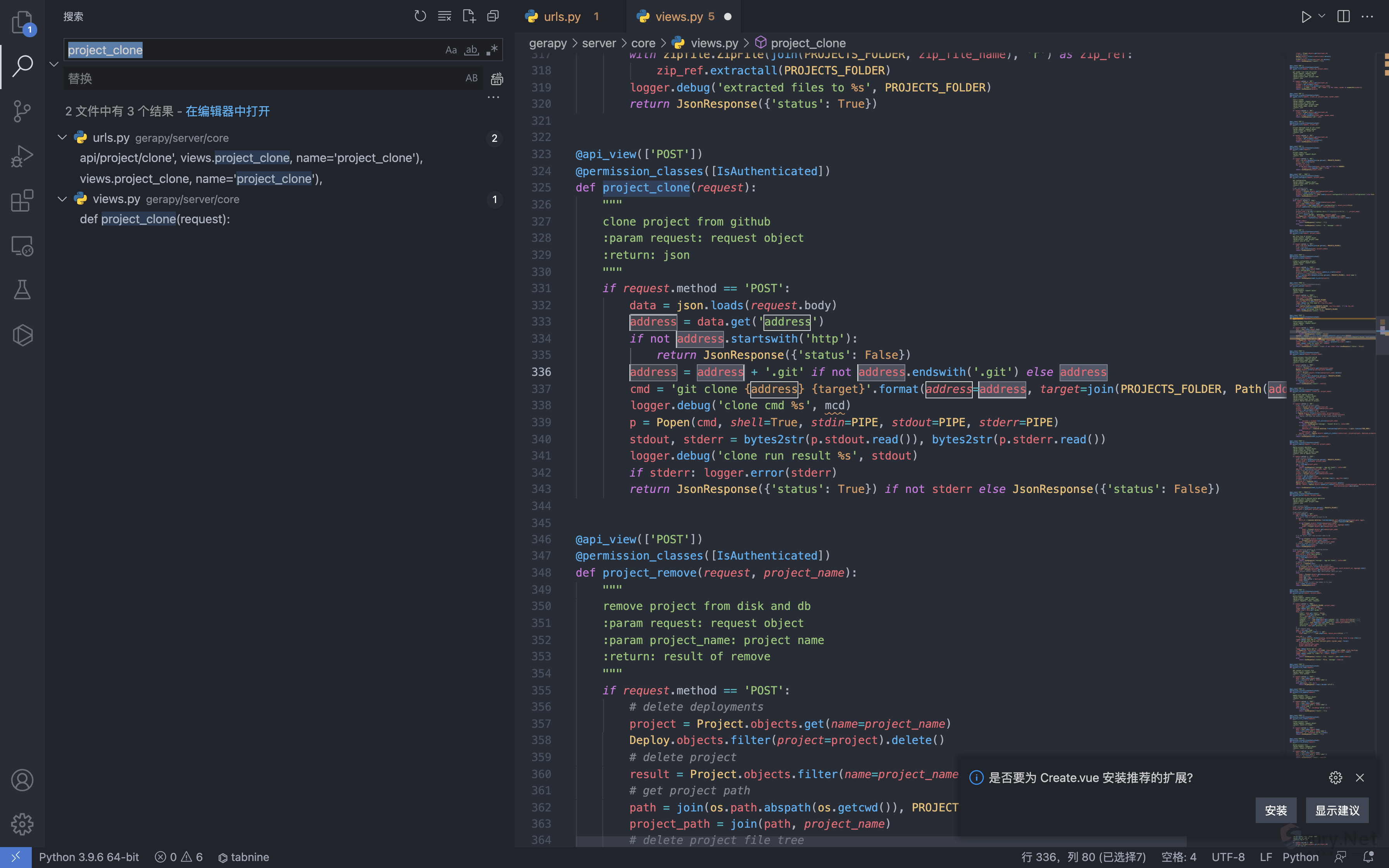
Task: Open the Testing flask view
Action: tap(22, 290)
